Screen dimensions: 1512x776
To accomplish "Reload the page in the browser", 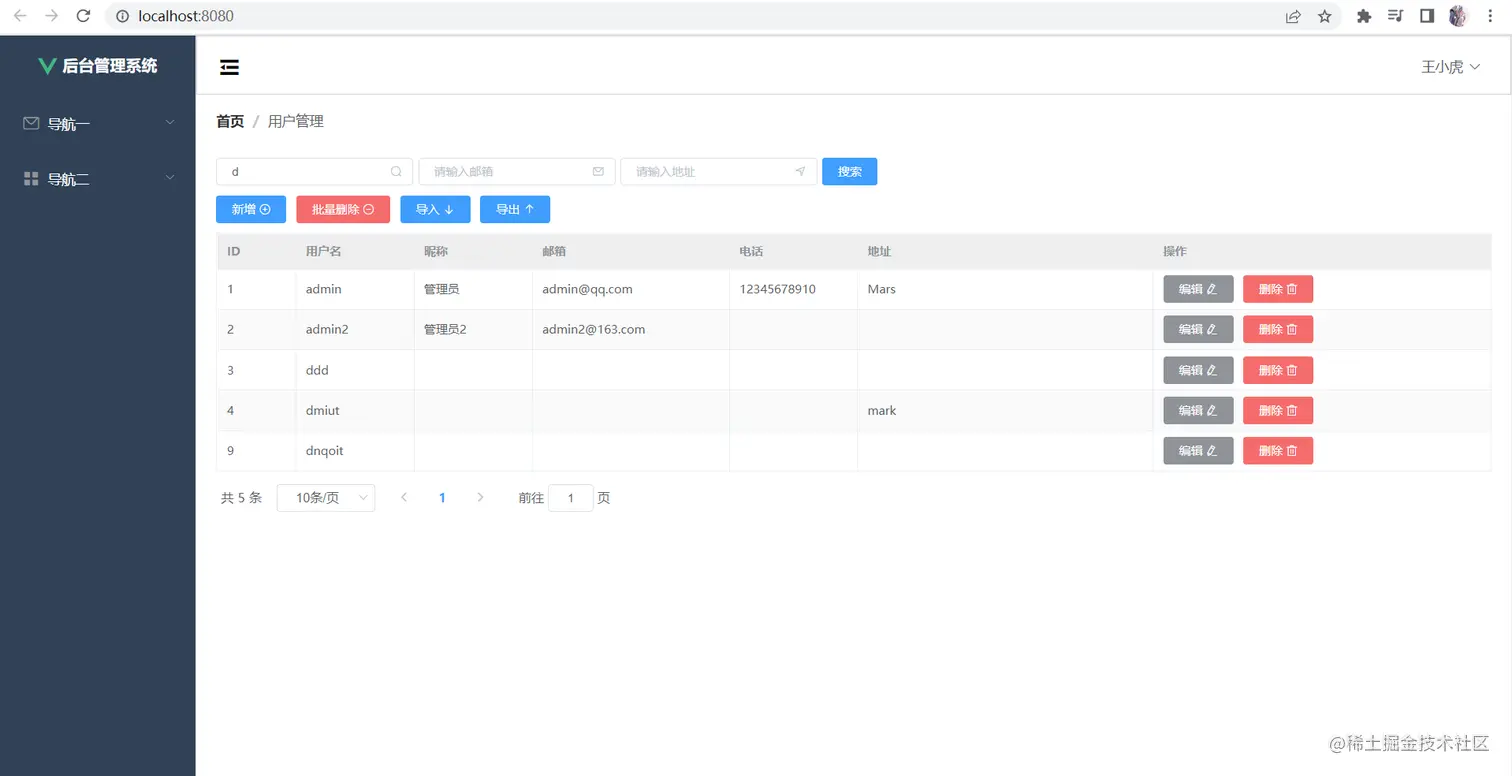I will click(84, 16).
